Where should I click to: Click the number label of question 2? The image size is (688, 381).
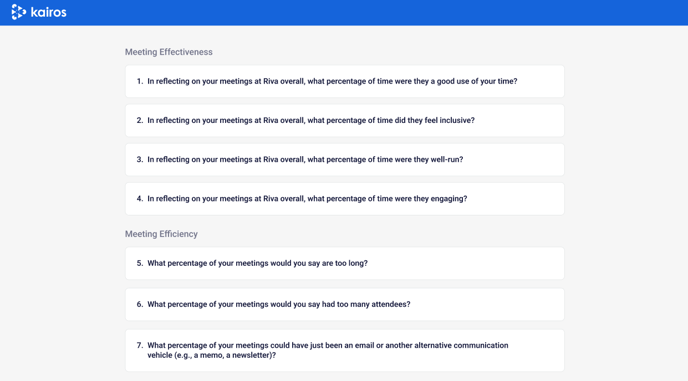140,120
